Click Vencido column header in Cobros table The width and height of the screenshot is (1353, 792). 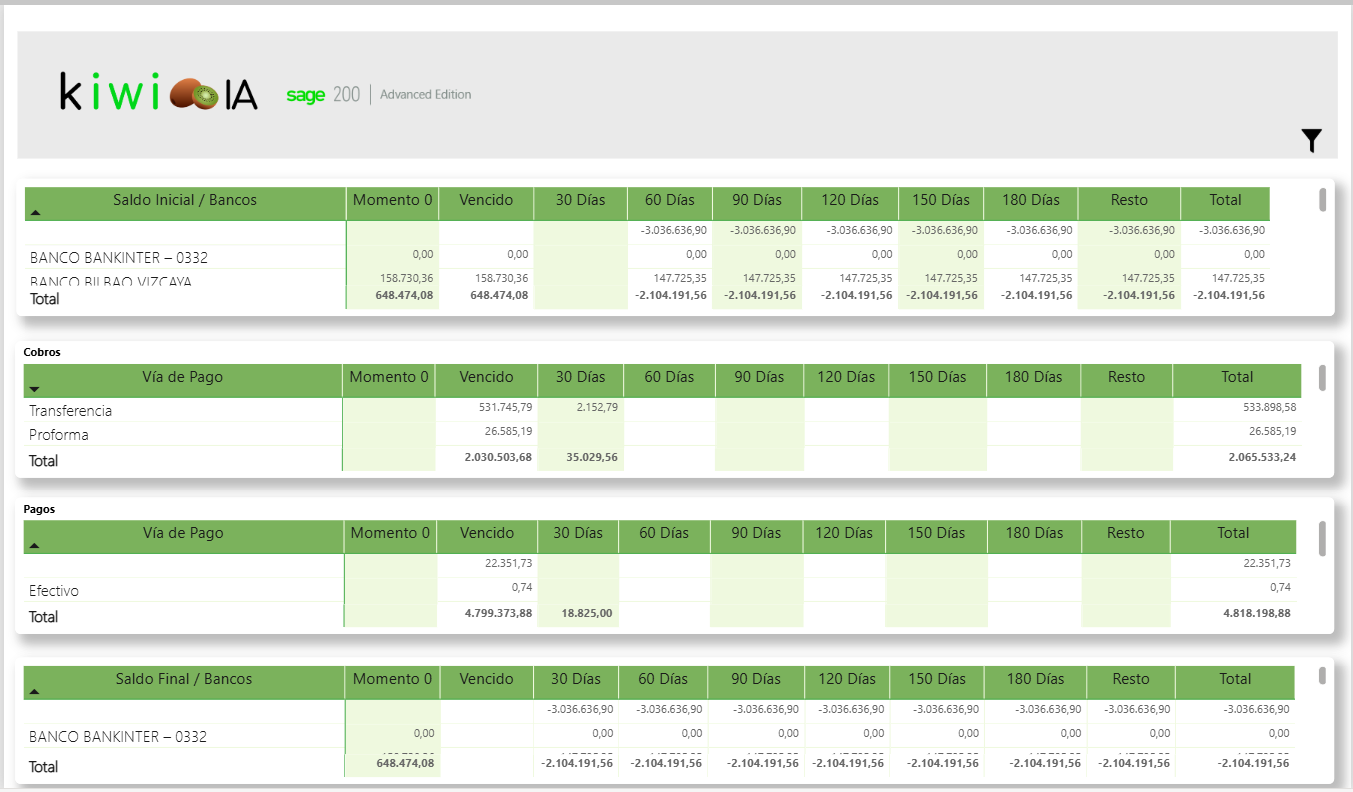click(x=486, y=377)
